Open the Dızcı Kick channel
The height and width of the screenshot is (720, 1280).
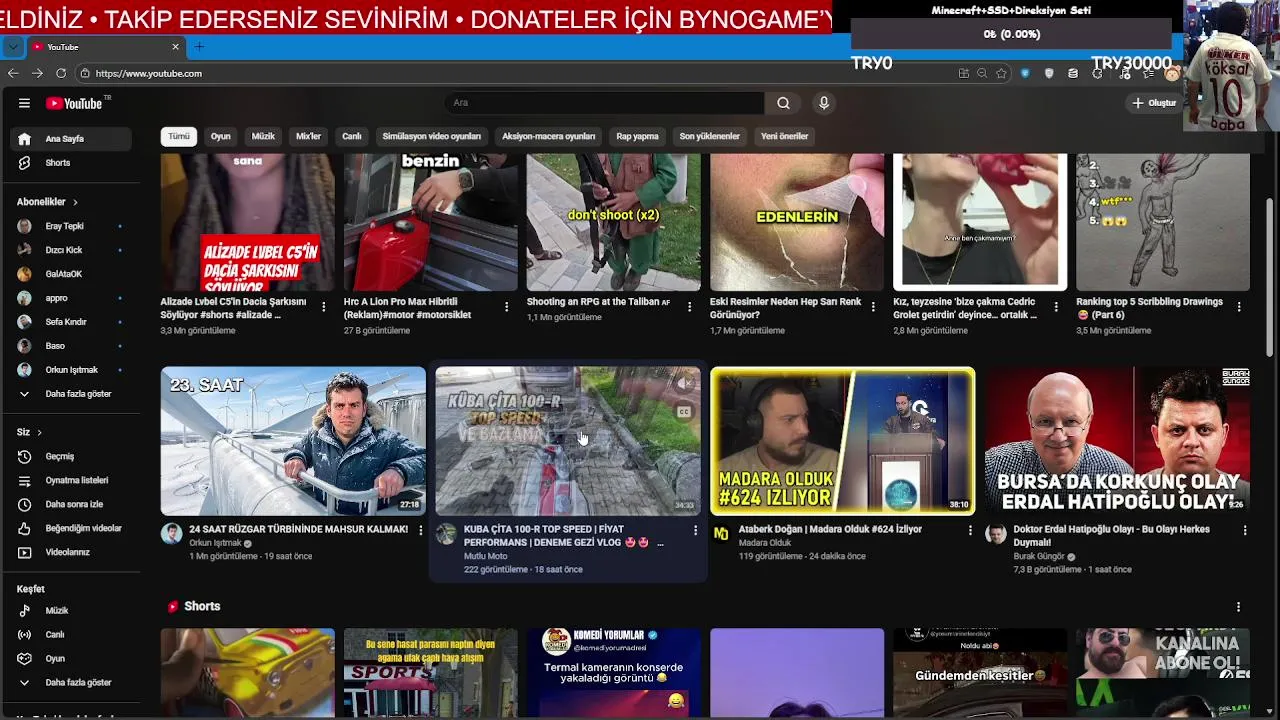(x=70, y=250)
